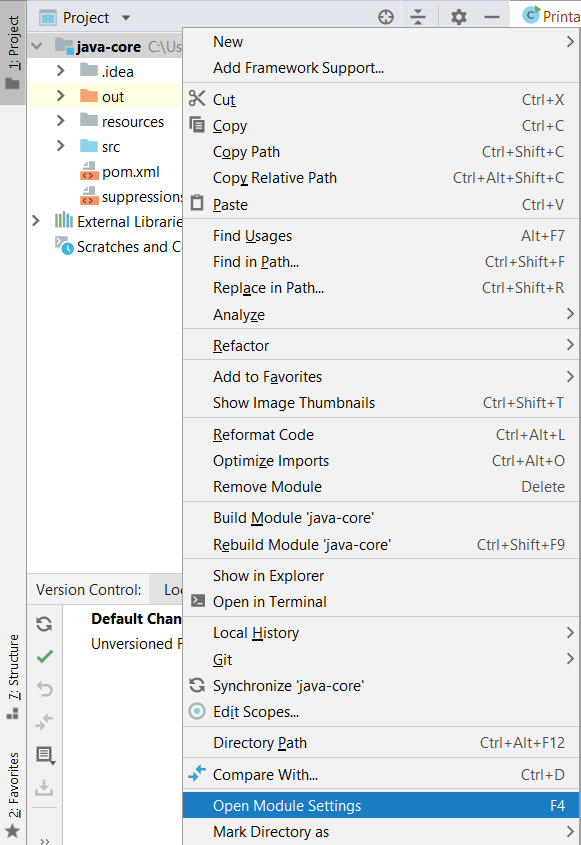Click the green commit changes checkmark
Viewport: 581px width, 845px height.
click(43, 656)
